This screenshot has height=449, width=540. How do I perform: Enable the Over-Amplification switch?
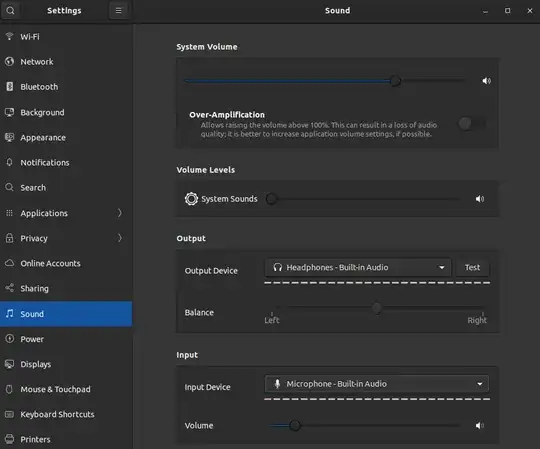[471, 123]
